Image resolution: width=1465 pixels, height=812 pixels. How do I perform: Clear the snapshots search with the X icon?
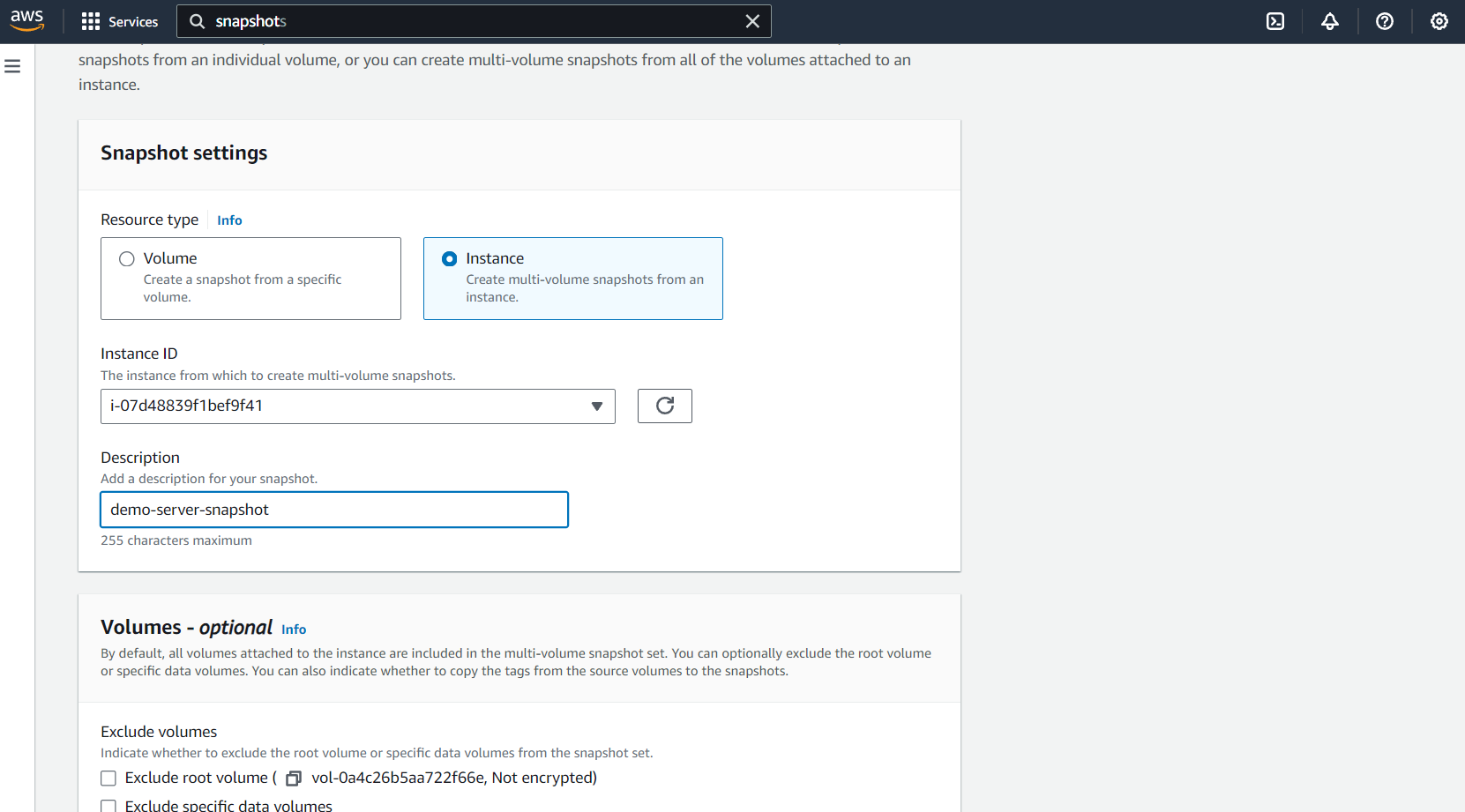pyautogui.click(x=752, y=21)
